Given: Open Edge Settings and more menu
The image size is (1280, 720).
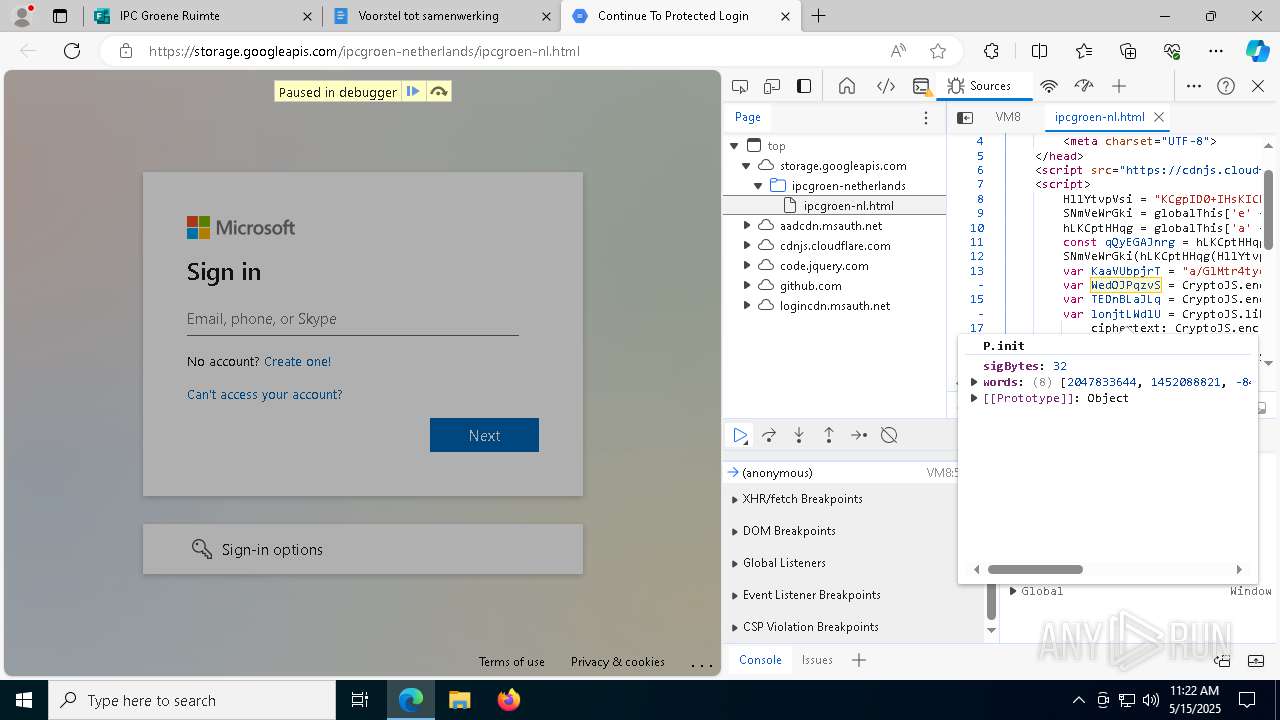Looking at the screenshot, I should click(x=1216, y=51).
